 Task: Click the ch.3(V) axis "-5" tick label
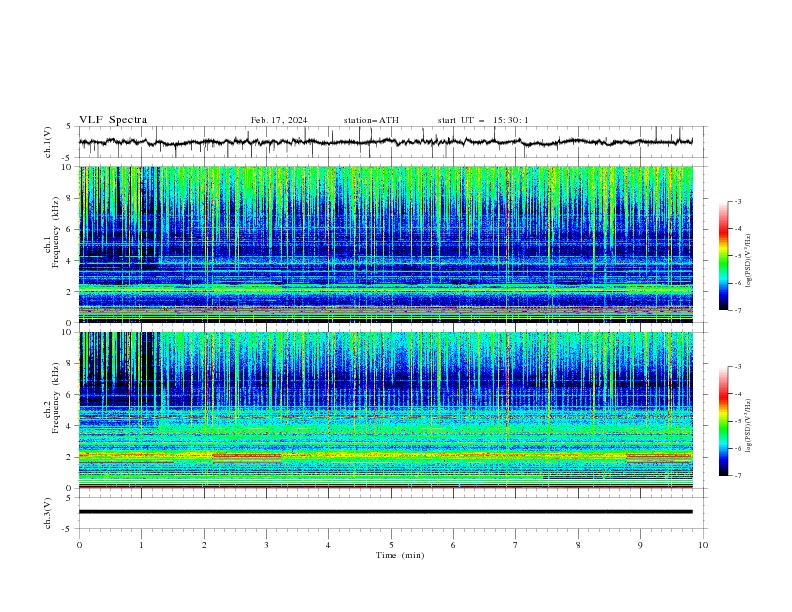[68, 529]
